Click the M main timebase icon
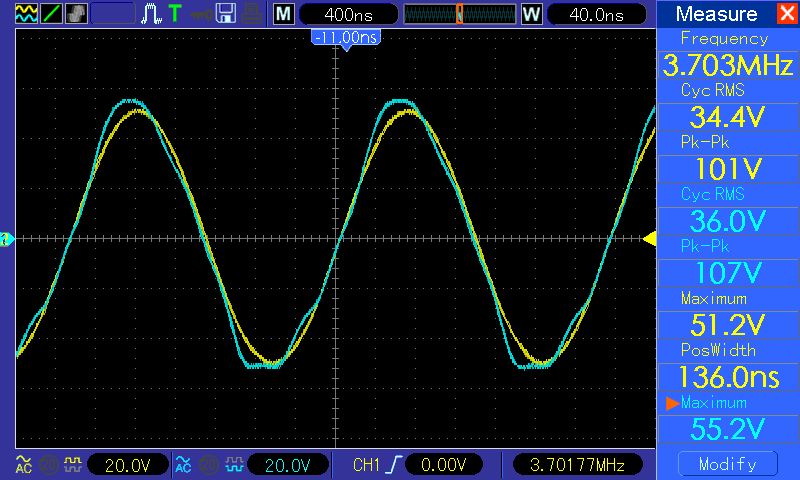The height and width of the screenshot is (480, 800). pyautogui.click(x=284, y=14)
